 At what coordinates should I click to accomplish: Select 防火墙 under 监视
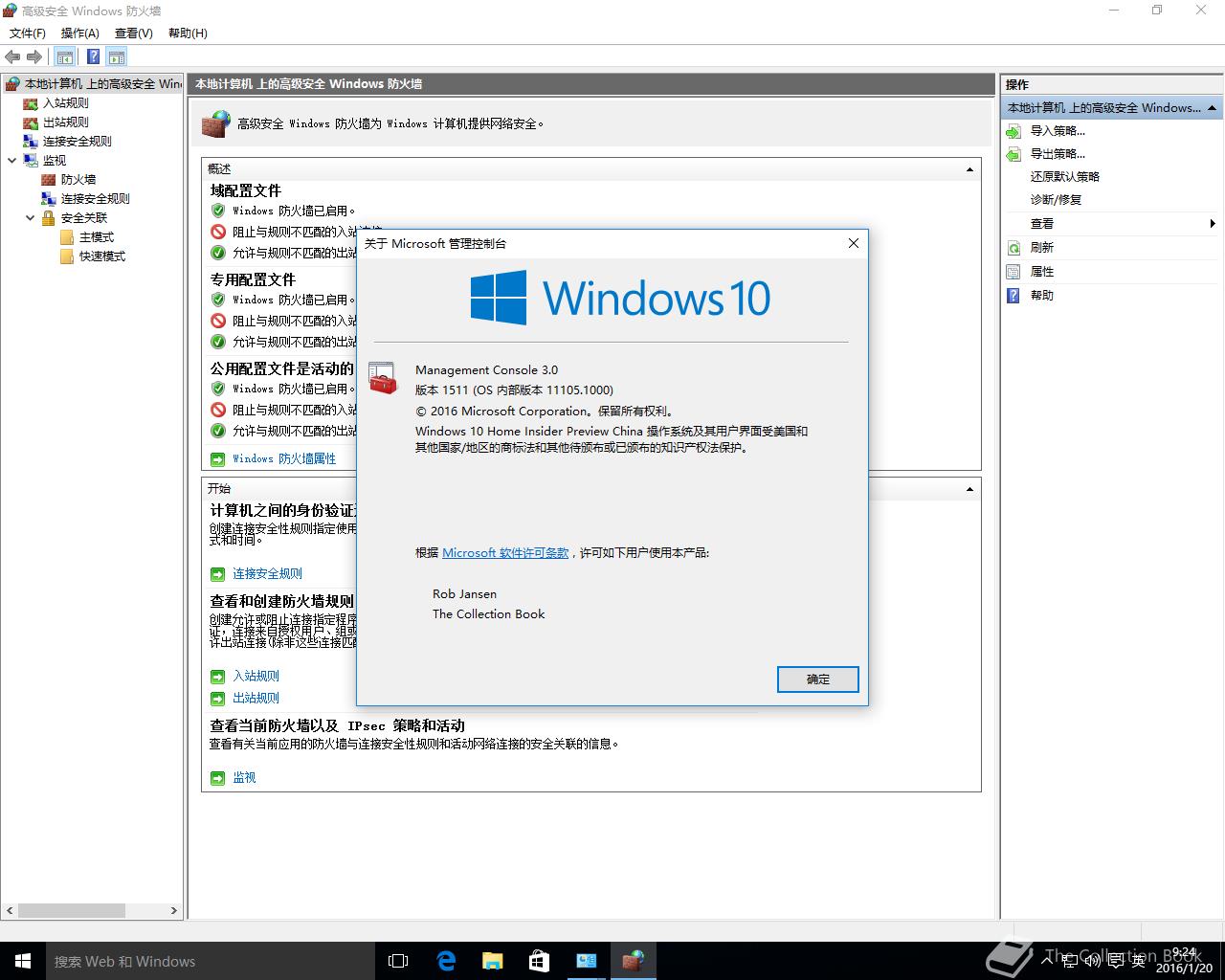point(78,180)
